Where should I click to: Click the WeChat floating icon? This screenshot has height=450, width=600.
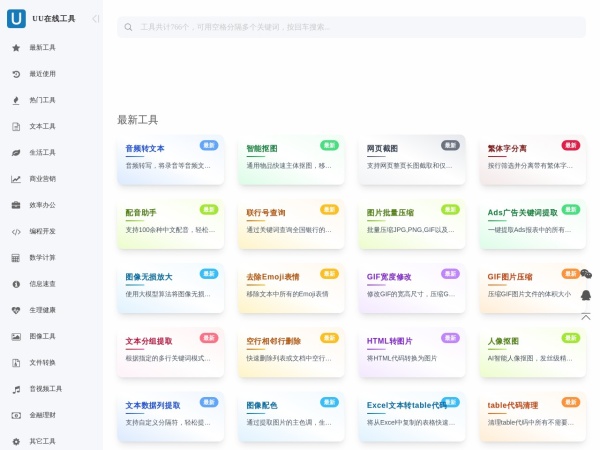coord(586,274)
